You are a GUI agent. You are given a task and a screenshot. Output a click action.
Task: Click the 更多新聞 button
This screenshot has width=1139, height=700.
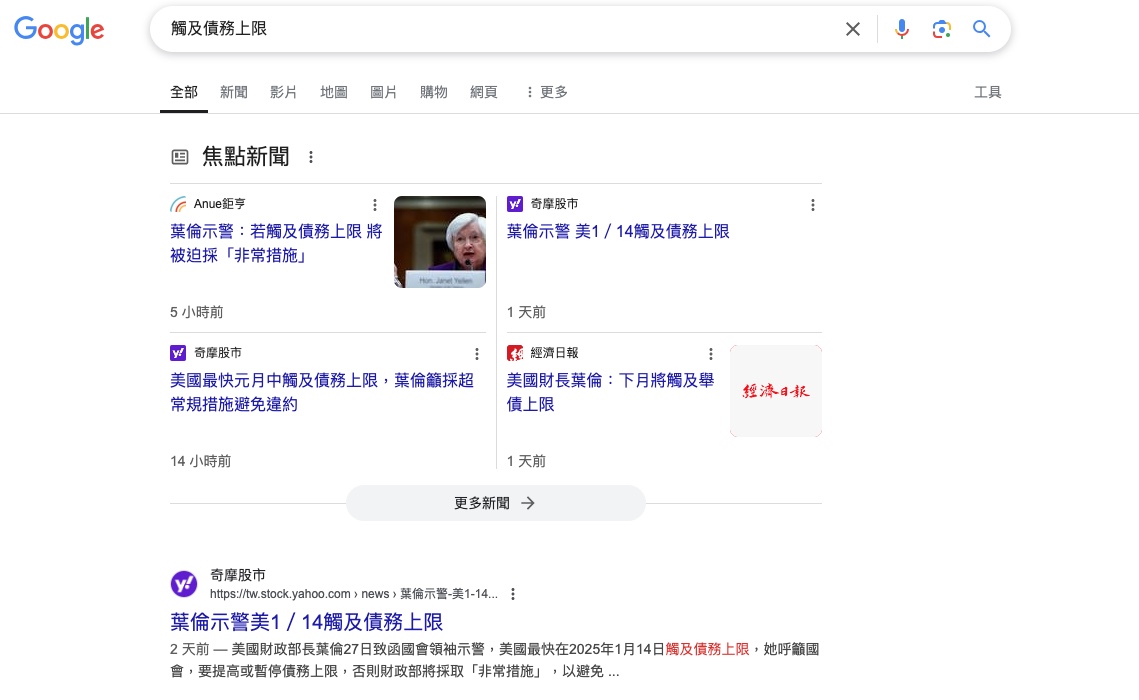(495, 503)
